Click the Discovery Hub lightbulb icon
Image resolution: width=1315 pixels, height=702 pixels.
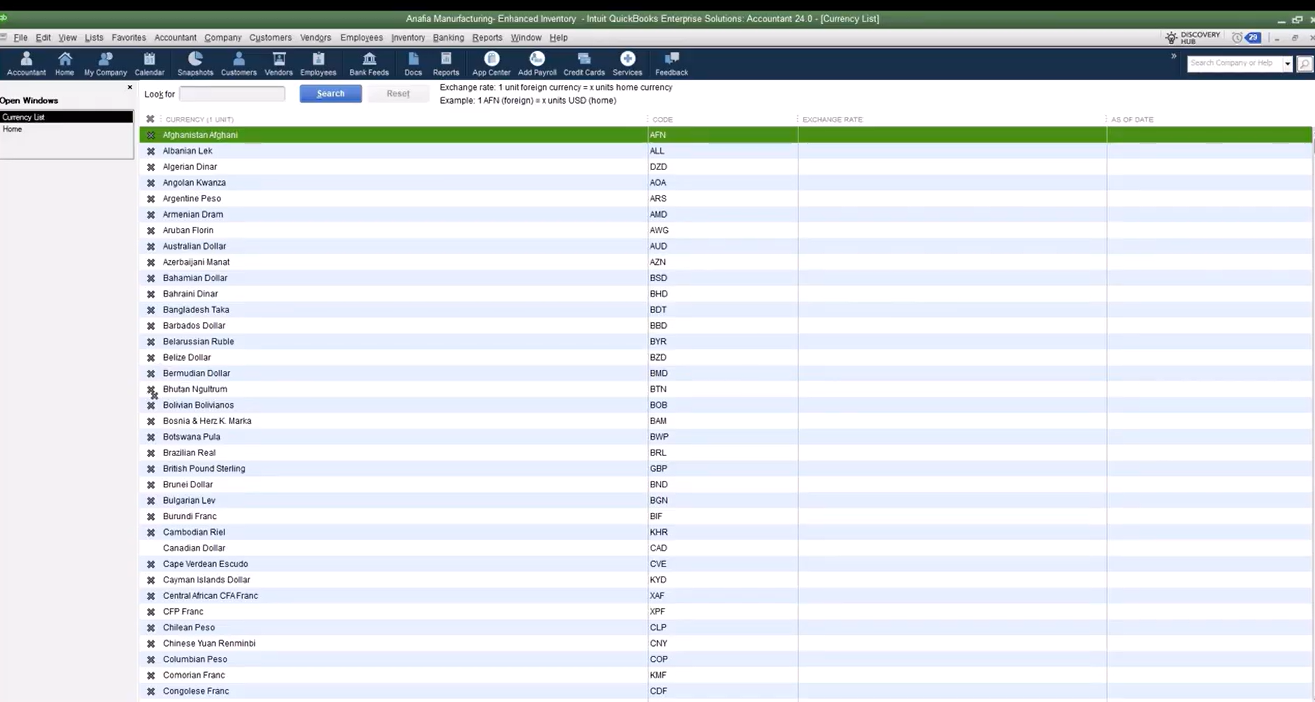pos(1171,38)
